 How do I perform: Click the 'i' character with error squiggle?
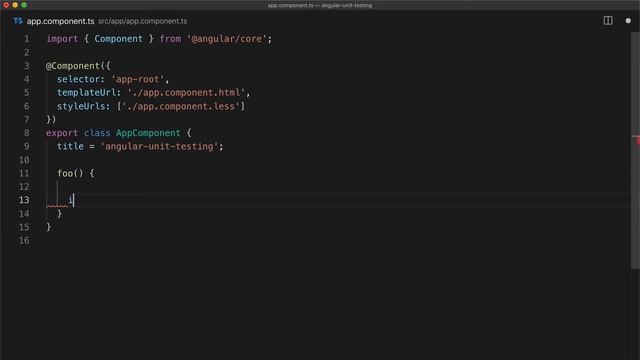[x=71, y=200]
